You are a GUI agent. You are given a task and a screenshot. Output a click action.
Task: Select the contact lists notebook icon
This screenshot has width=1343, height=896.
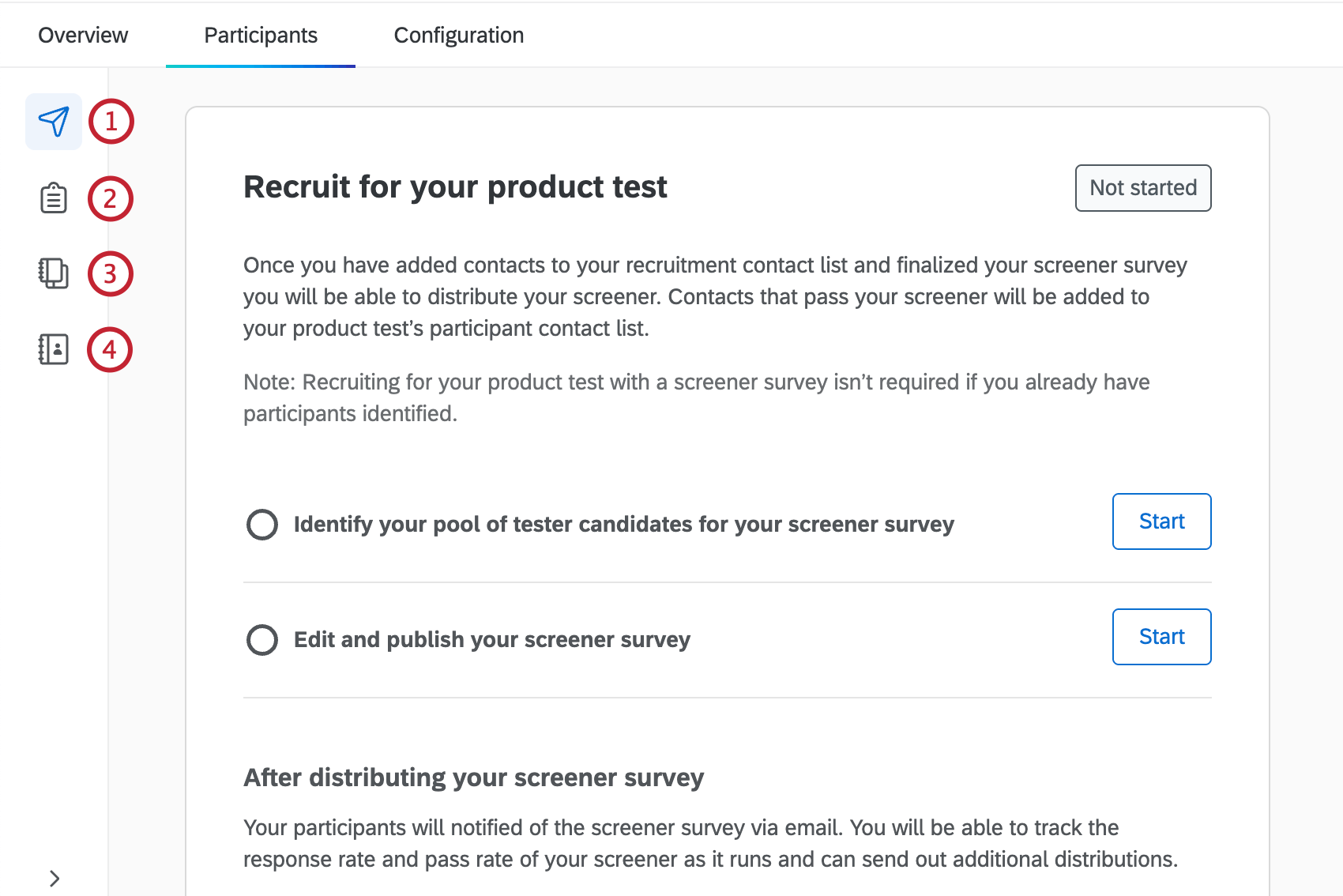tap(52, 273)
